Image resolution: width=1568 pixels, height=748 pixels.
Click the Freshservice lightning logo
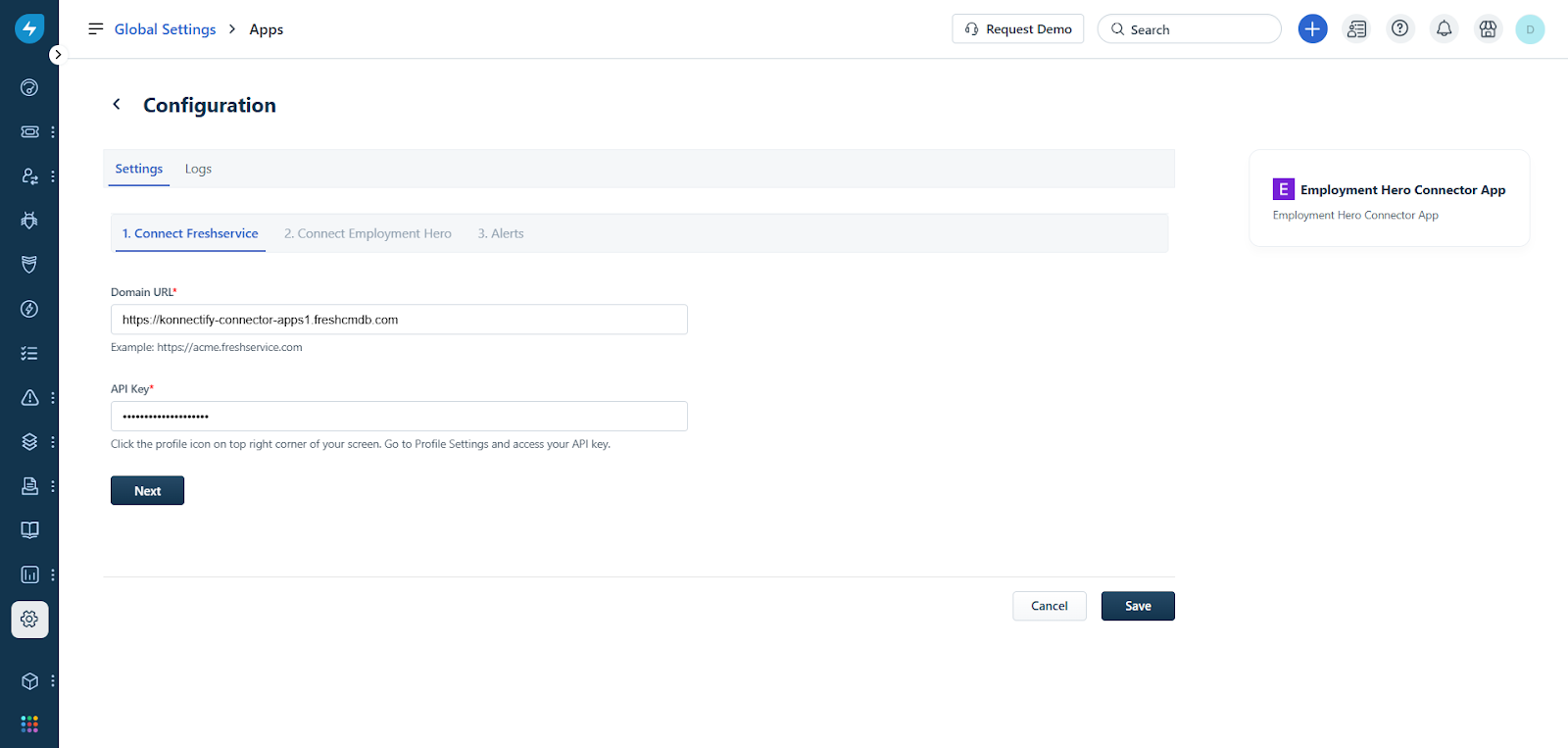point(29,28)
